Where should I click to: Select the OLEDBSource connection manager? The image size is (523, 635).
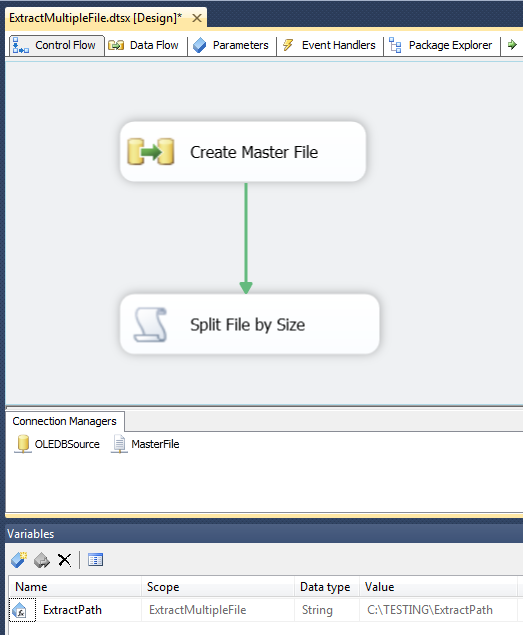(x=57, y=444)
